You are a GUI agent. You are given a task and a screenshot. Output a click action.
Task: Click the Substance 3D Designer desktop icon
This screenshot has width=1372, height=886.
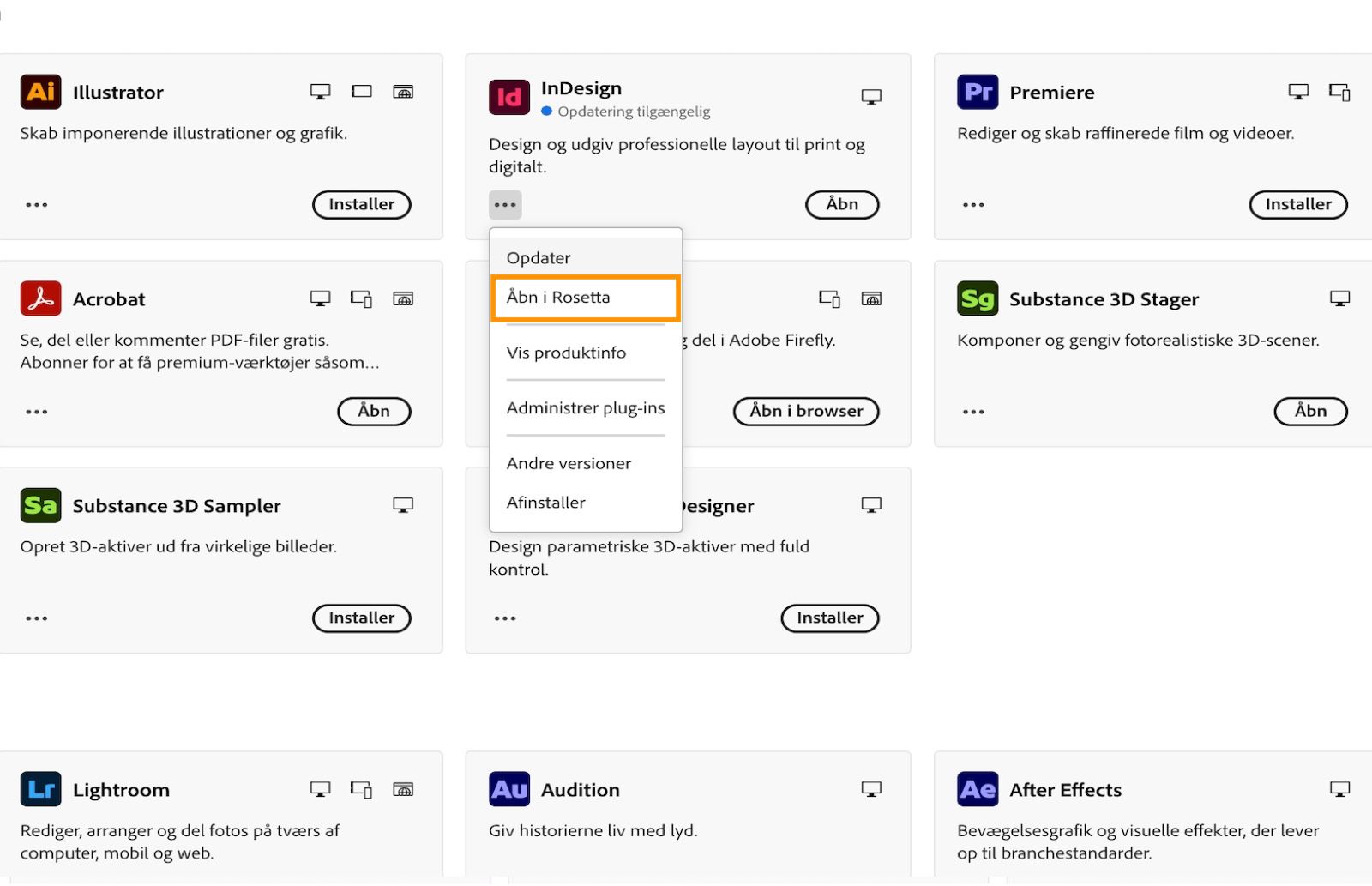click(x=871, y=505)
